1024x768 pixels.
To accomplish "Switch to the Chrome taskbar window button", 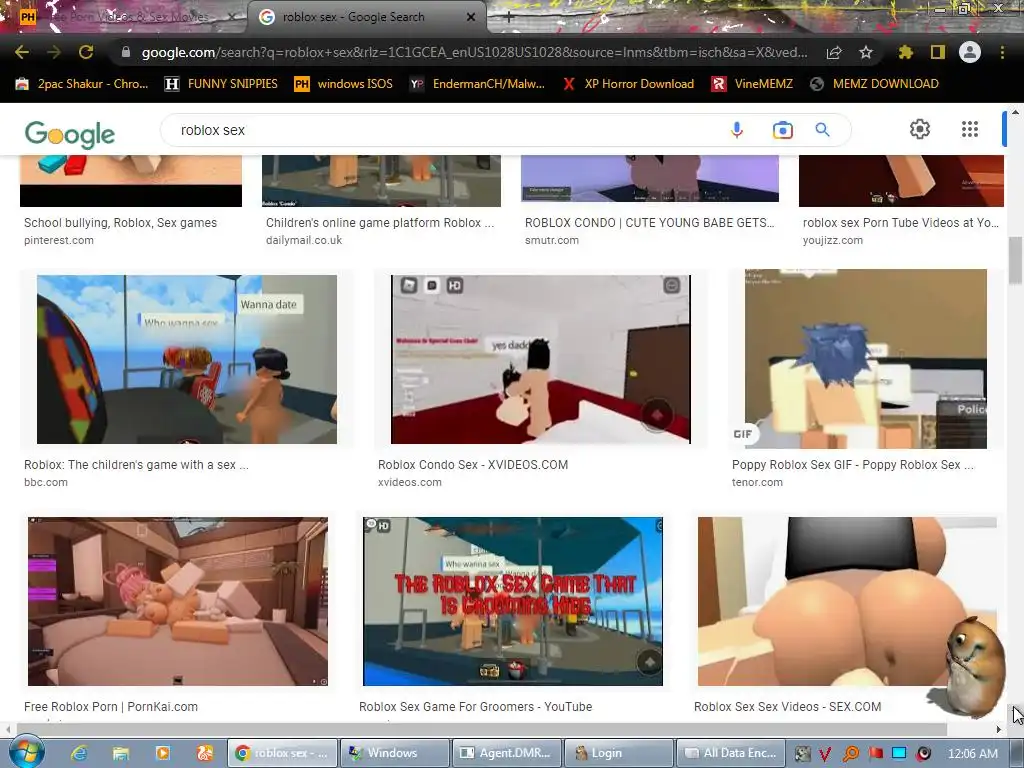I will (x=283, y=753).
